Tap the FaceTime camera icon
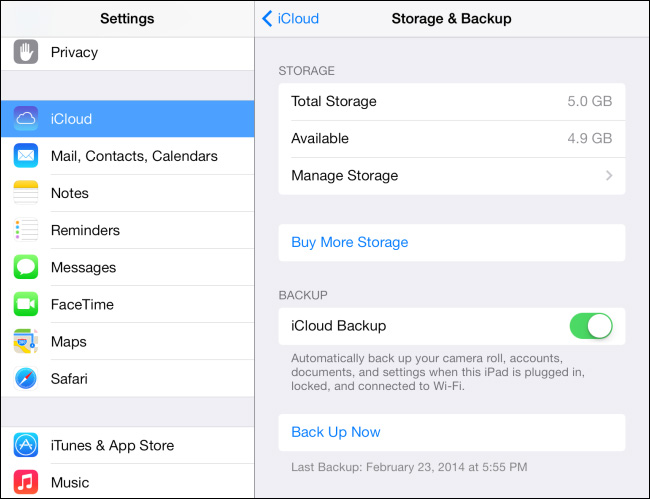Image resolution: width=650 pixels, height=499 pixels. tap(26, 304)
